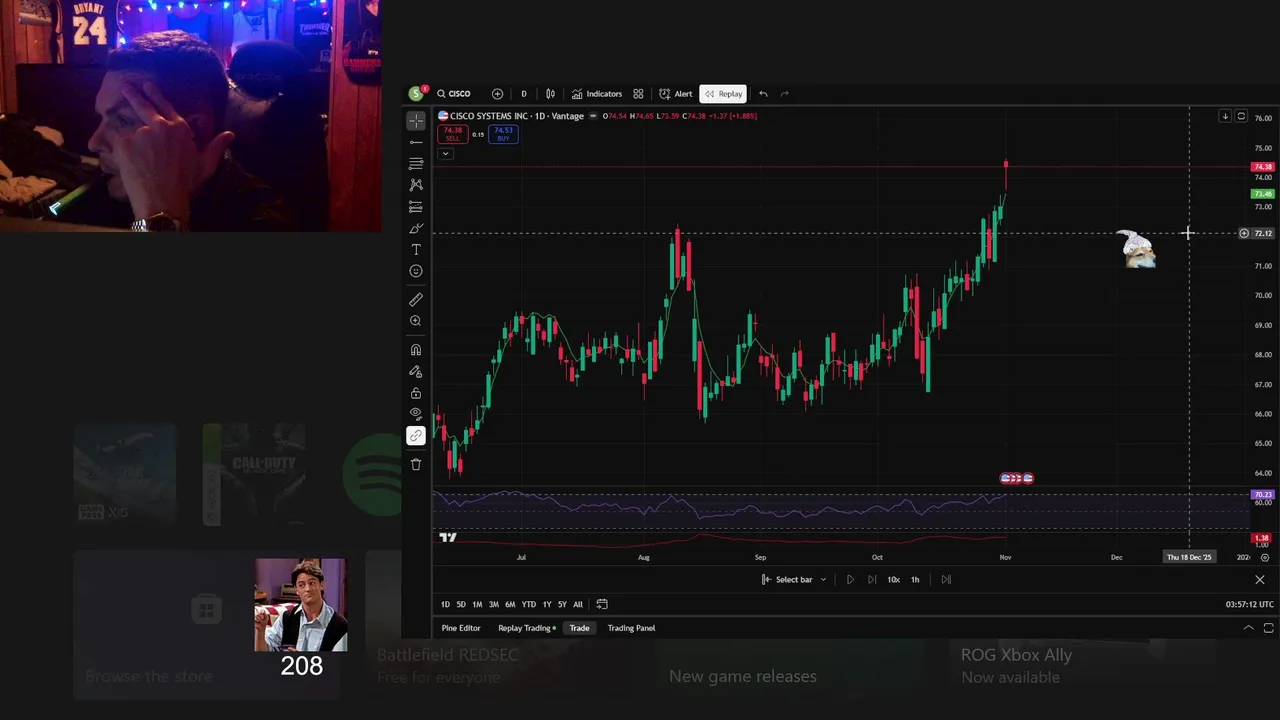Viewport: 1280px width, 720px height.
Task: Change the 1h replay update interval
Action: pyautogui.click(x=915, y=580)
